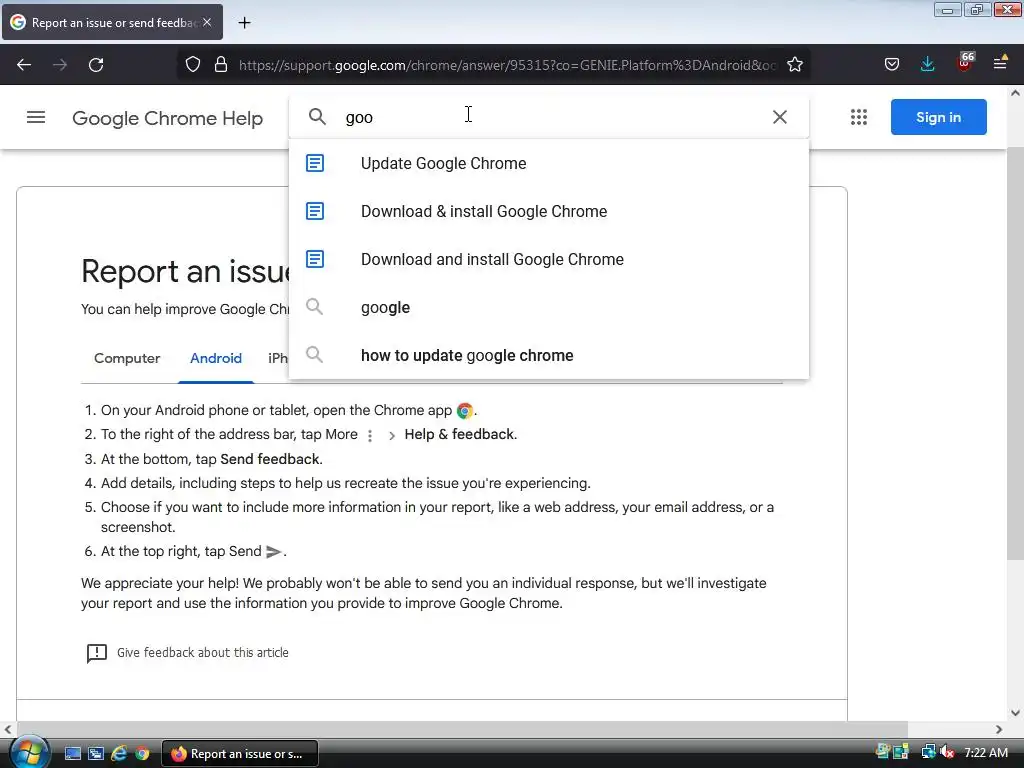Viewport: 1024px width, 768px height.
Task: Open the Firefox application menu
Action: tap(1000, 65)
